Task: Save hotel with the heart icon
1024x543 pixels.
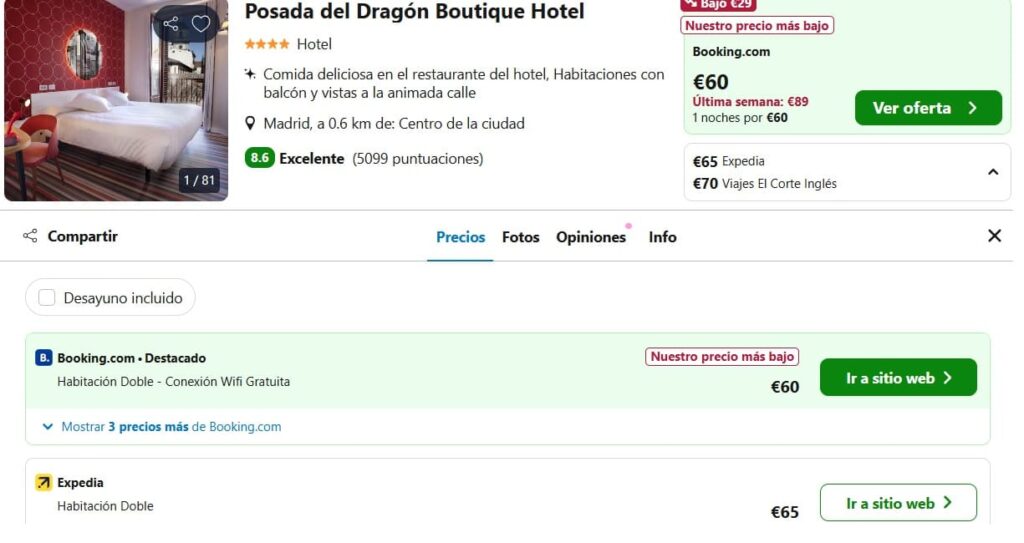Action: [200, 24]
